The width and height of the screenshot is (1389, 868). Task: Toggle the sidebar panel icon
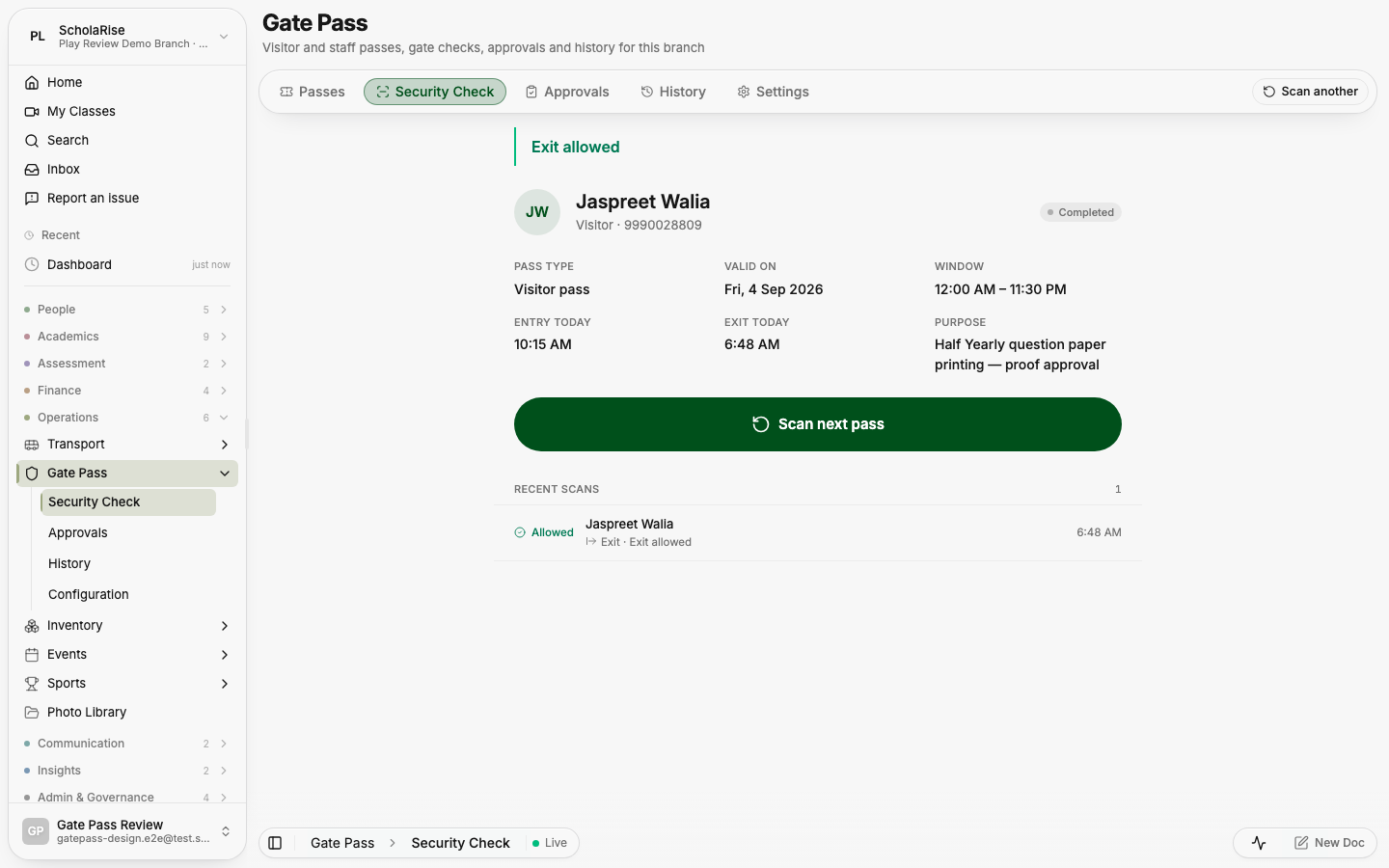point(275,843)
